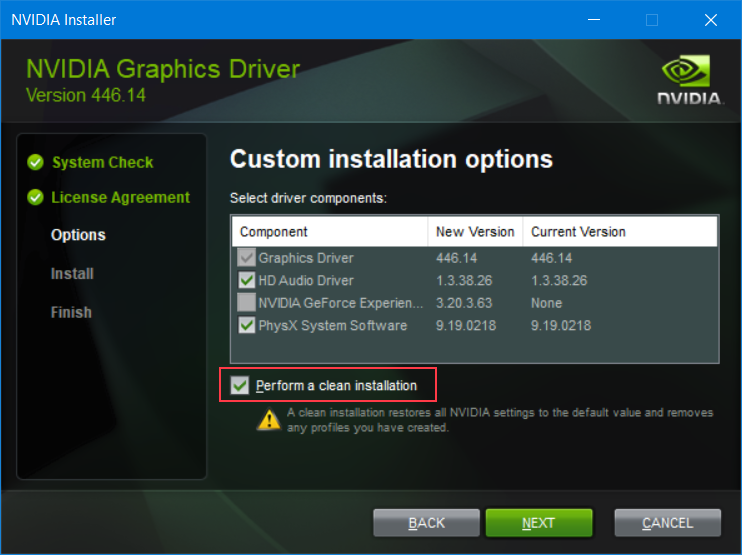Enable the NVIDIA GeForce Experience checkbox
The image size is (742, 555).
click(247, 303)
